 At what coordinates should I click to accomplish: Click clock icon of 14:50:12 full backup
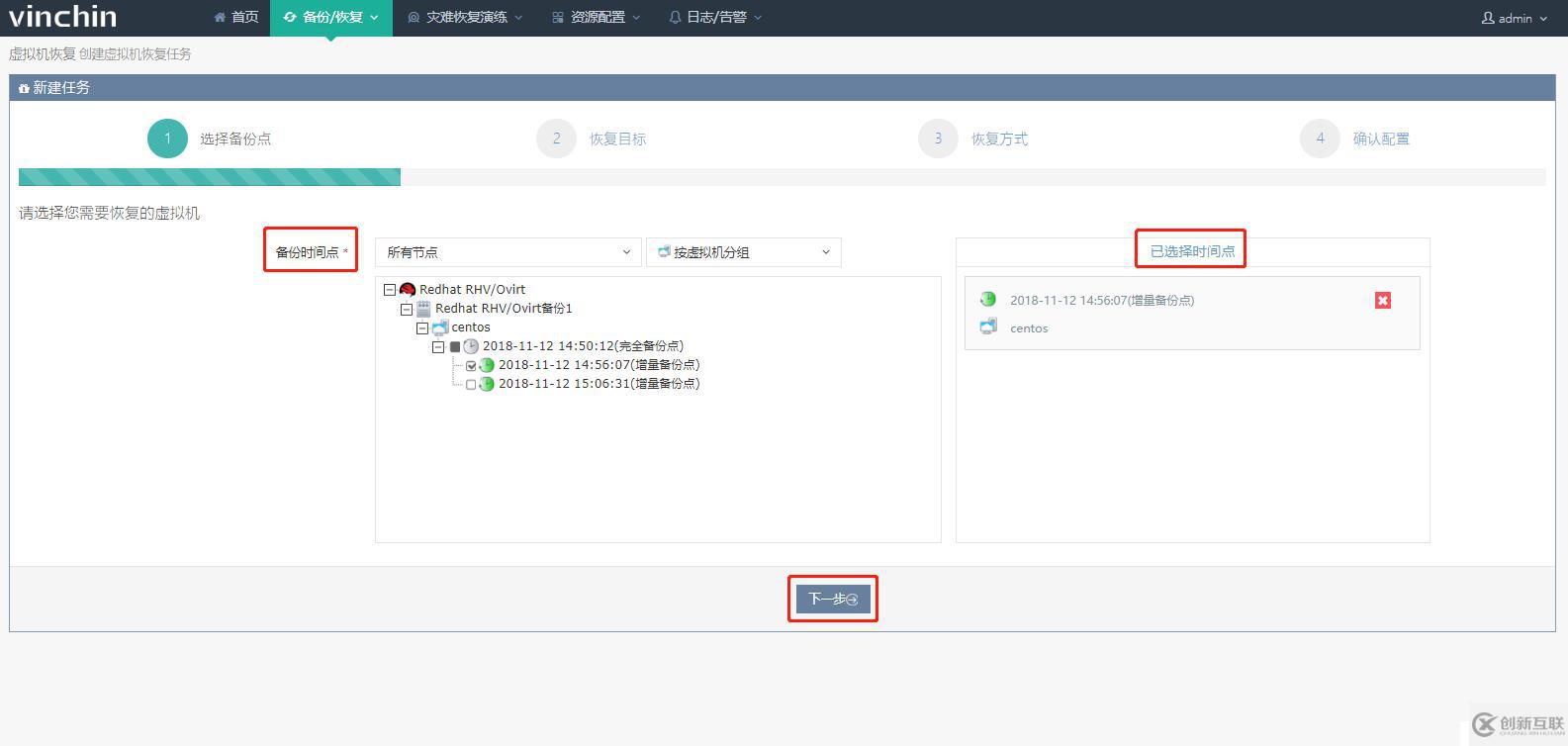(x=471, y=346)
